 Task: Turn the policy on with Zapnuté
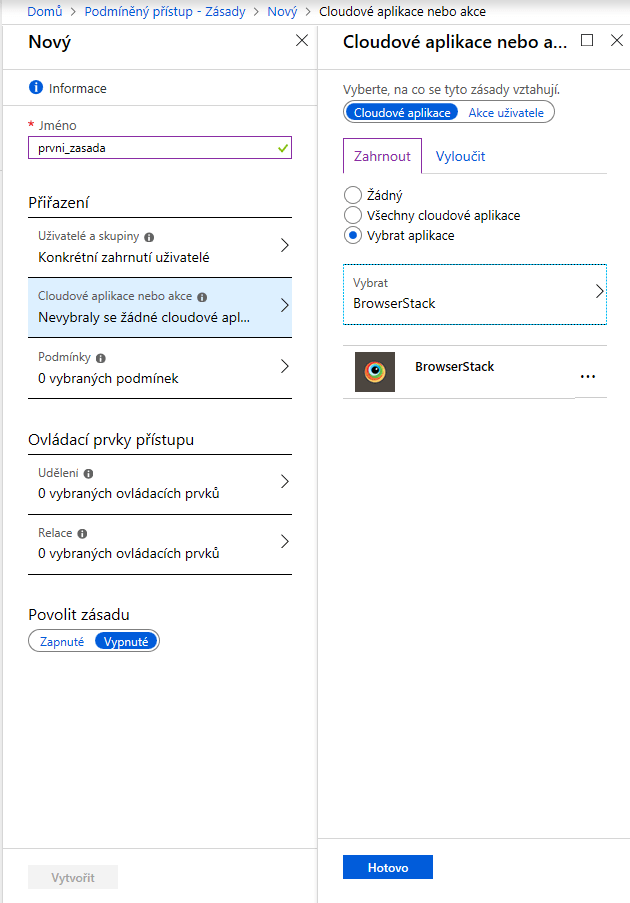click(62, 642)
